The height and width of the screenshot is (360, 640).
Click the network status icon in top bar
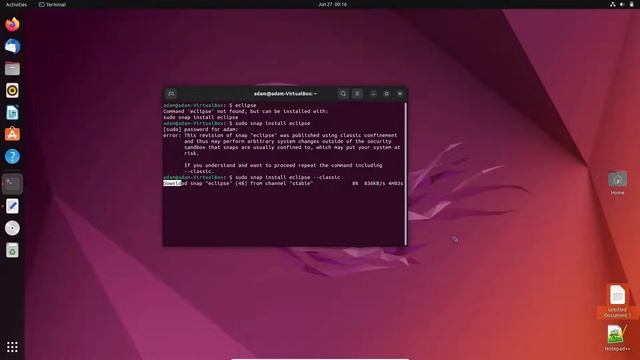coord(612,4)
